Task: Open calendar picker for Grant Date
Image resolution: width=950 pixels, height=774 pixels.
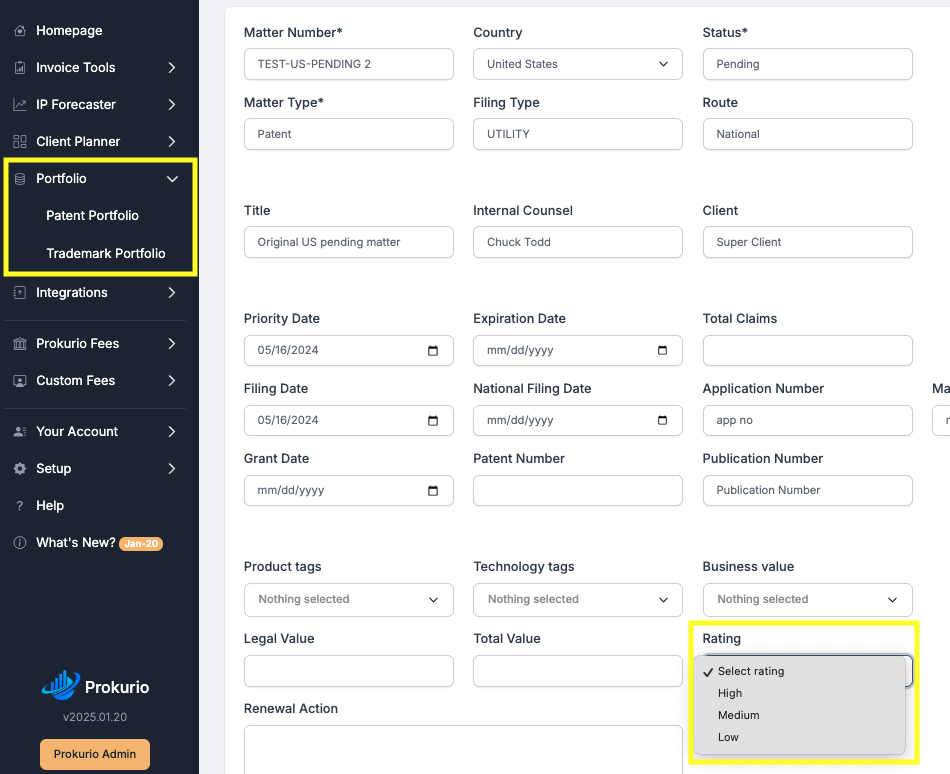Action: (x=433, y=491)
